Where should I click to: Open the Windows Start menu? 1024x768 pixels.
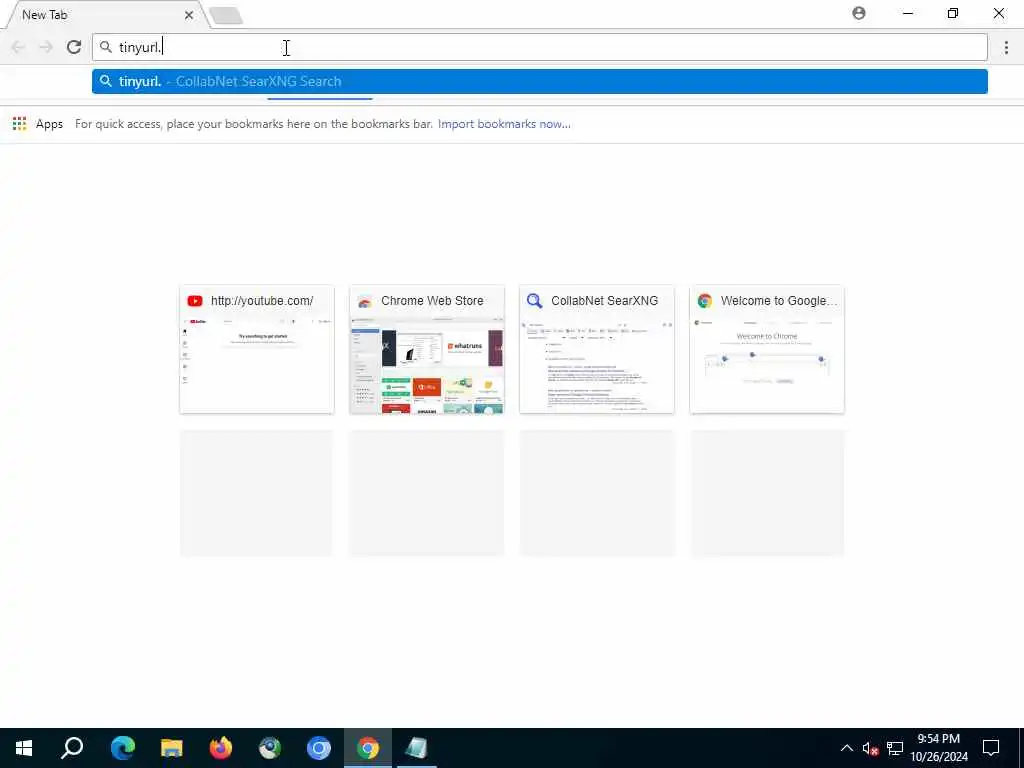tap(24, 748)
